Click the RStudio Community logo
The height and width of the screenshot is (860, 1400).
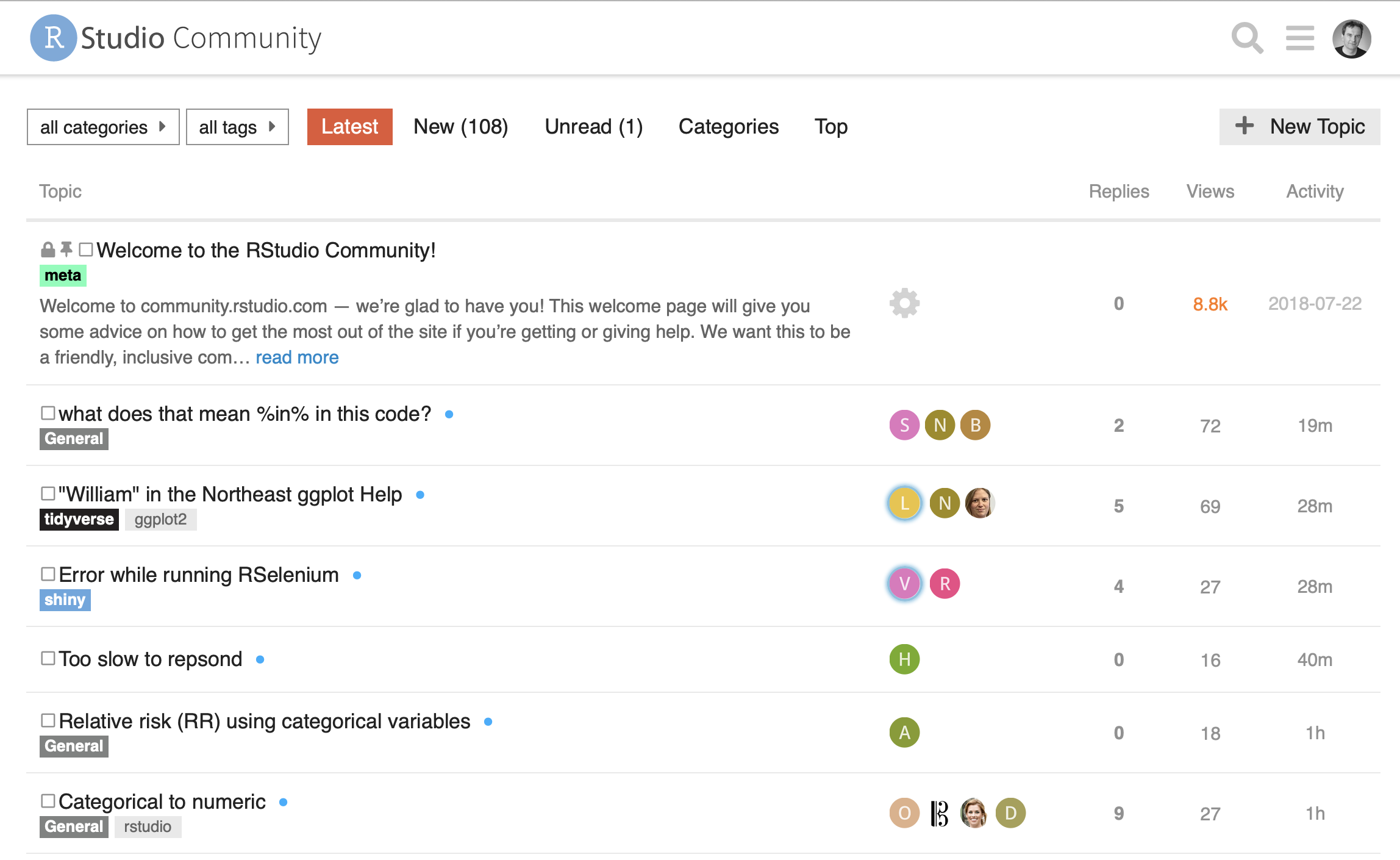(176, 38)
